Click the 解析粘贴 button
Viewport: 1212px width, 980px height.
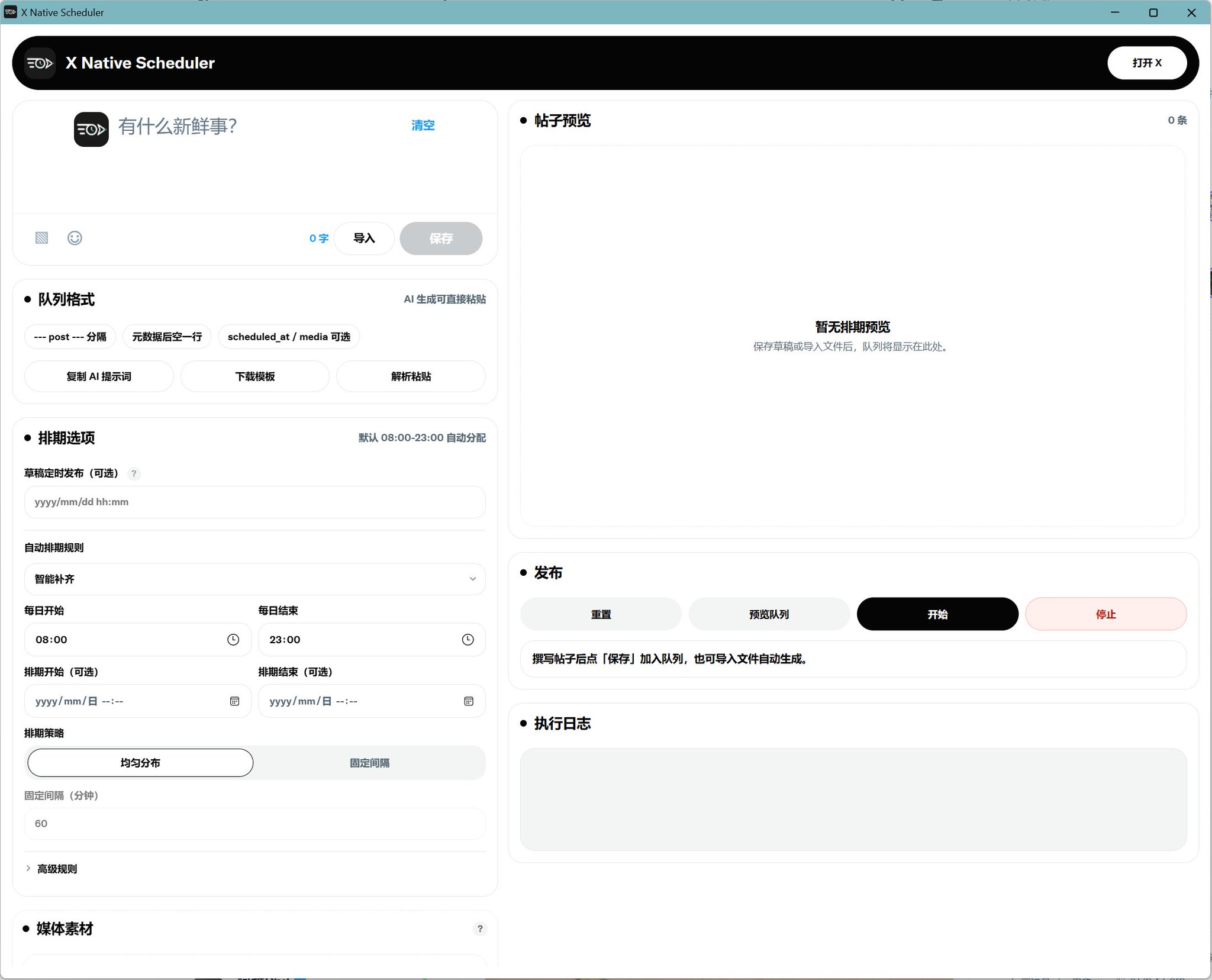[411, 376]
